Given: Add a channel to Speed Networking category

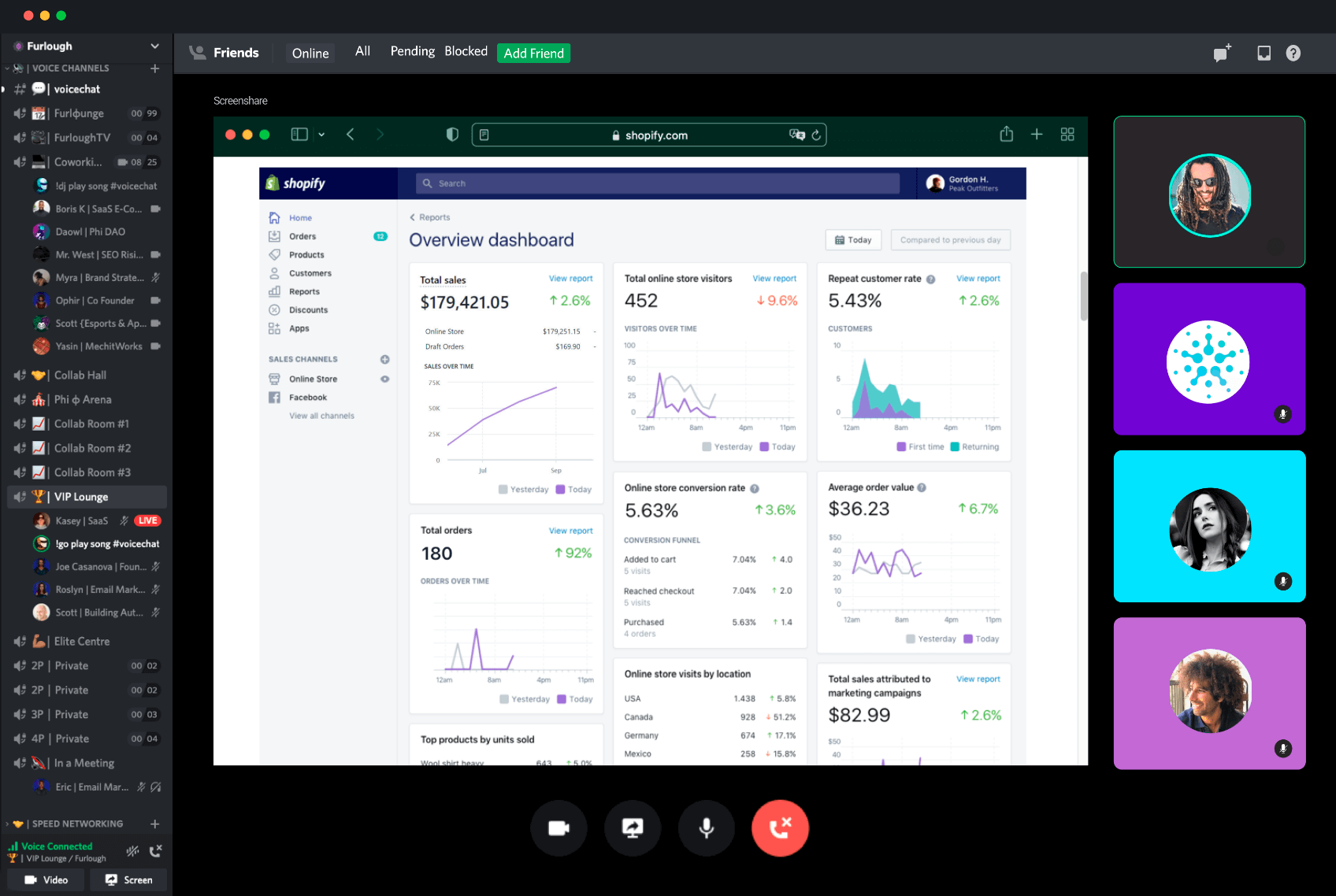Looking at the screenshot, I should pos(155,824).
